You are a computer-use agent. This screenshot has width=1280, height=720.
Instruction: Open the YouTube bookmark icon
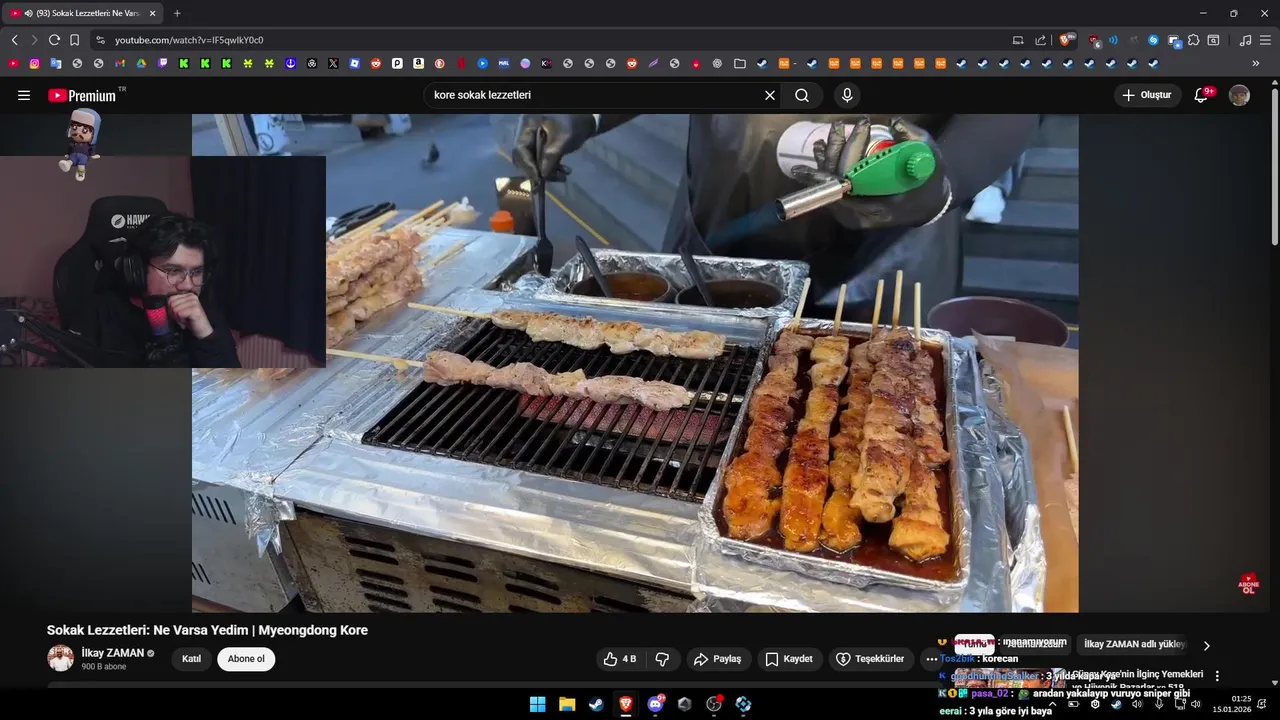click(13, 63)
